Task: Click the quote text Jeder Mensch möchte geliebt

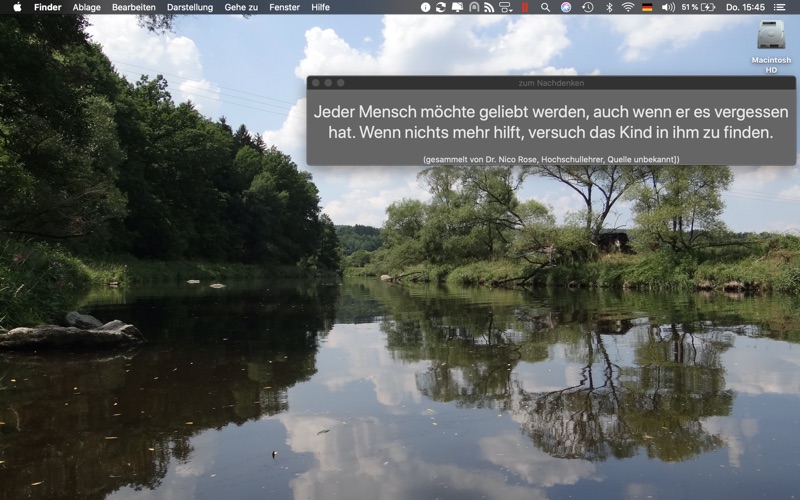Action: click(x=551, y=122)
